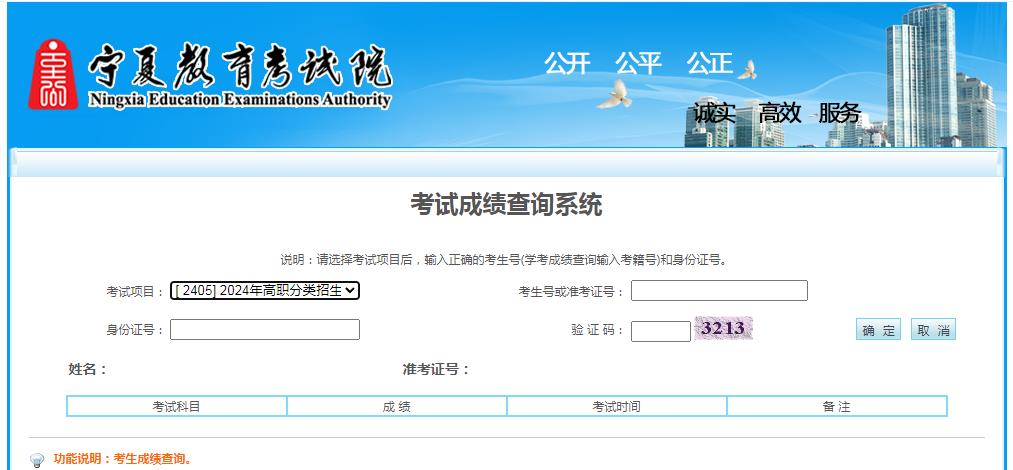Viewport: 1013px width, 470px height.
Task: Click the 说明 instruction line above the form
Action: (x=505, y=260)
